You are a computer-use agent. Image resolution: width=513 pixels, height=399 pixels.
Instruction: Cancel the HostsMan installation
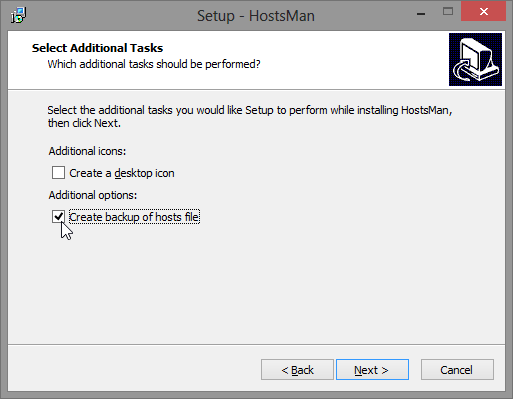[x=457, y=370]
